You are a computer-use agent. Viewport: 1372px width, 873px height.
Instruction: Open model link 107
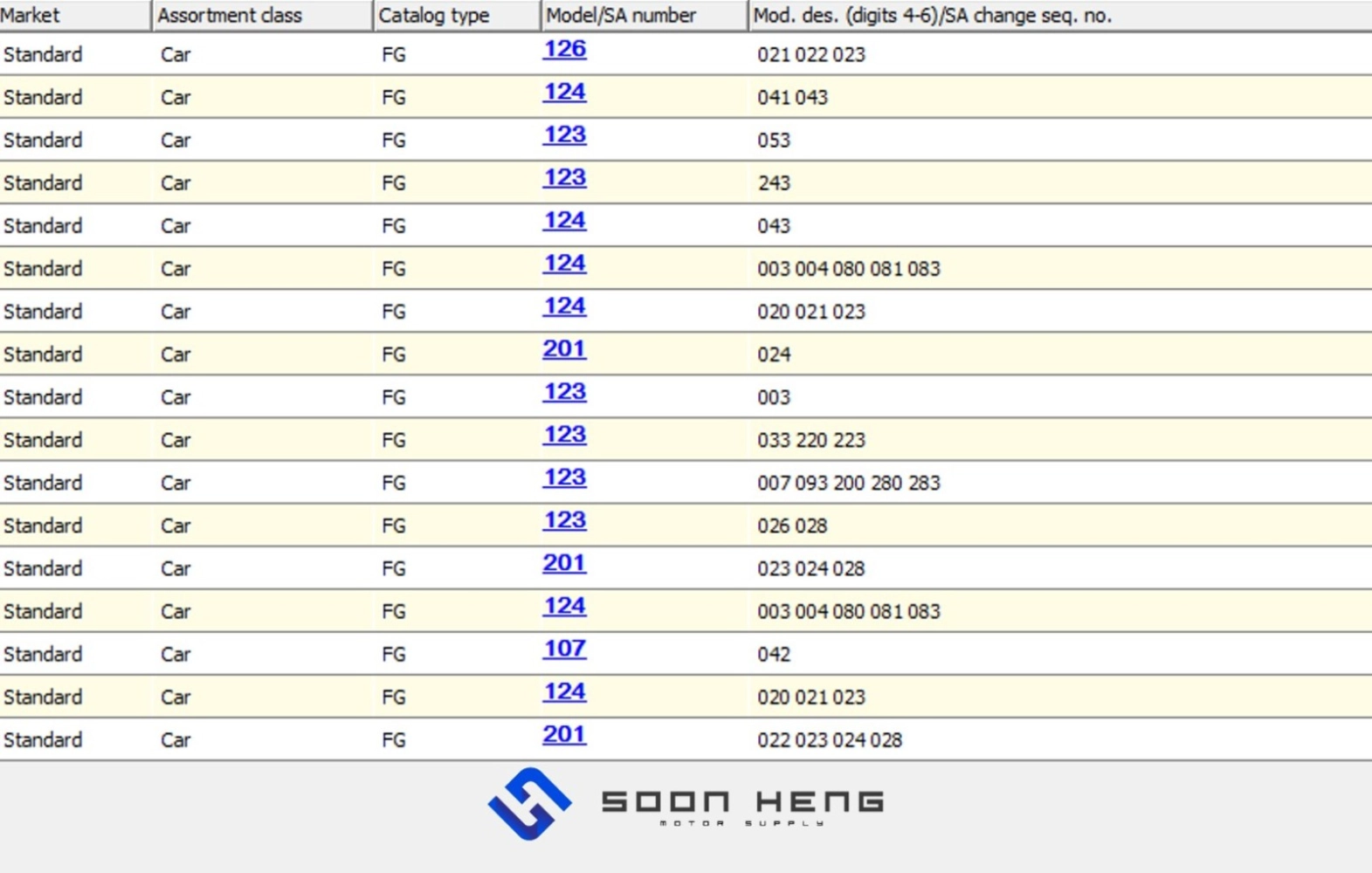(x=564, y=649)
